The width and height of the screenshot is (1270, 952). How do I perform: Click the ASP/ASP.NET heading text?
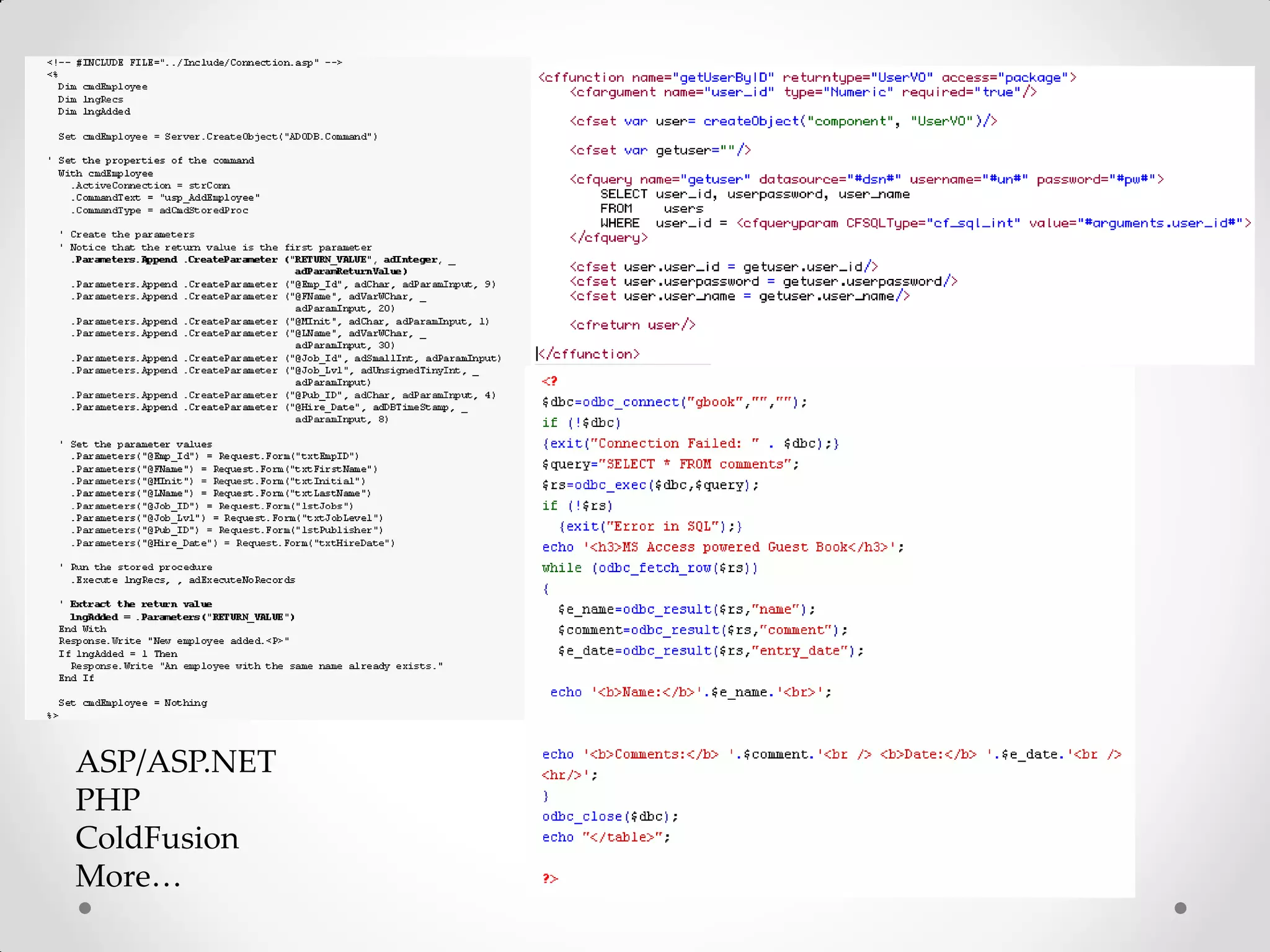175,762
